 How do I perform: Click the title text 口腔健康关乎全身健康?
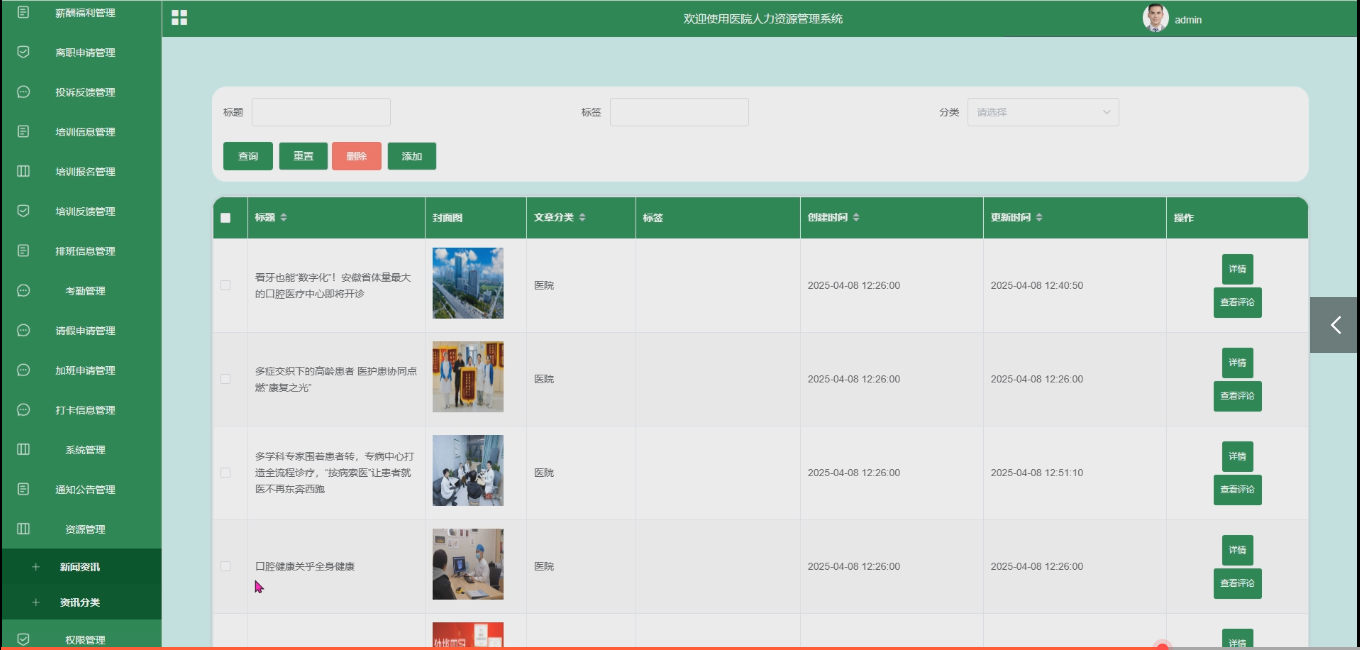[x=305, y=566]
